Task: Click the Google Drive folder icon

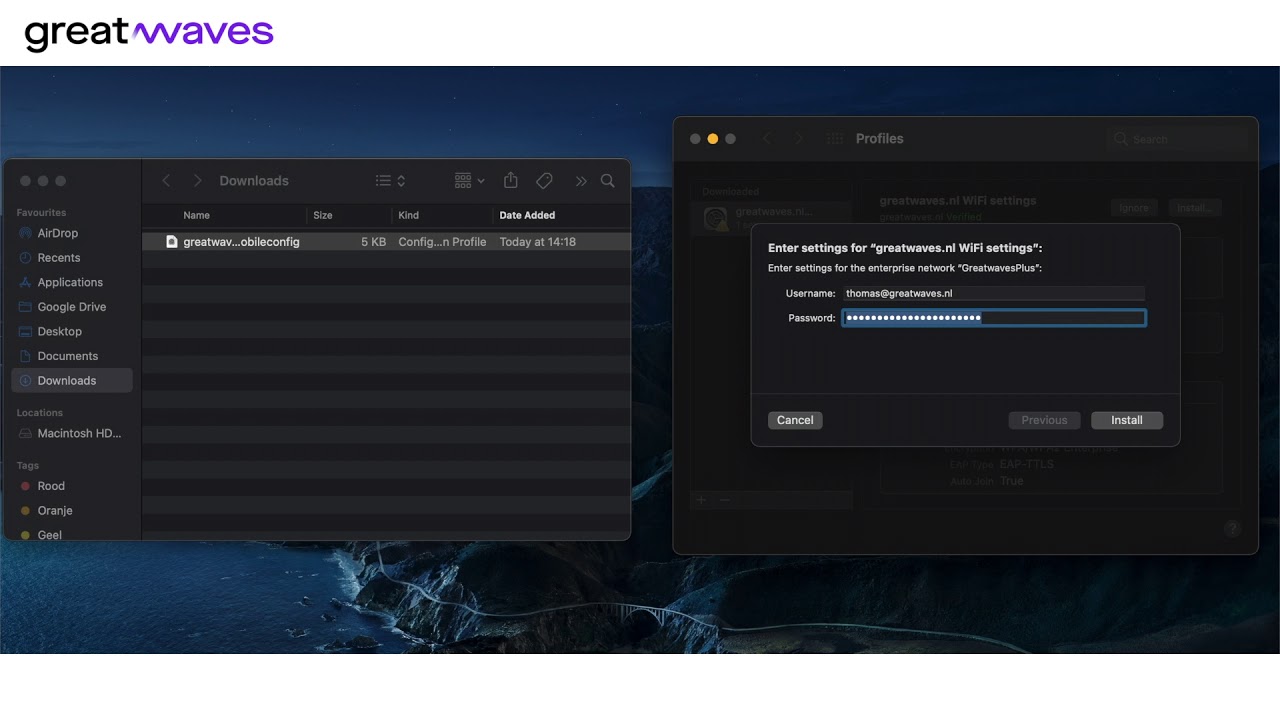Action: (25, 307)
